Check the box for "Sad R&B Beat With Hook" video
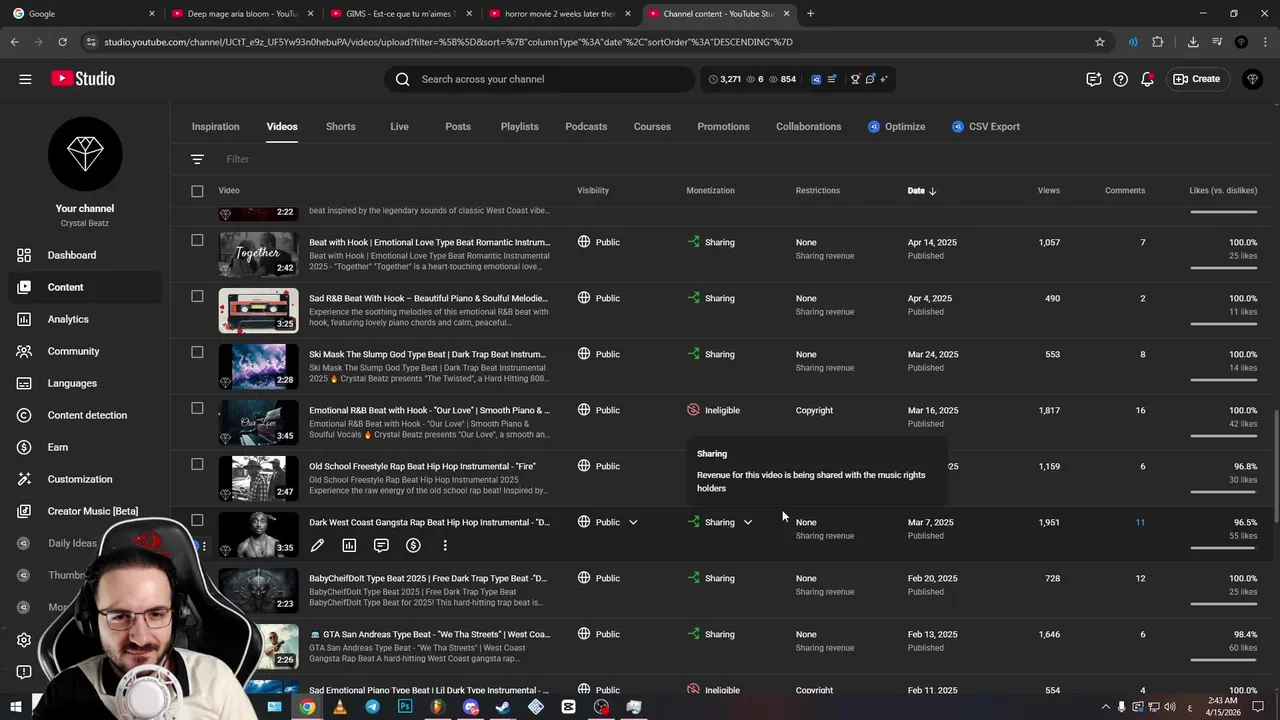This screenshot has height=720, width=1280. pos(197,296)
